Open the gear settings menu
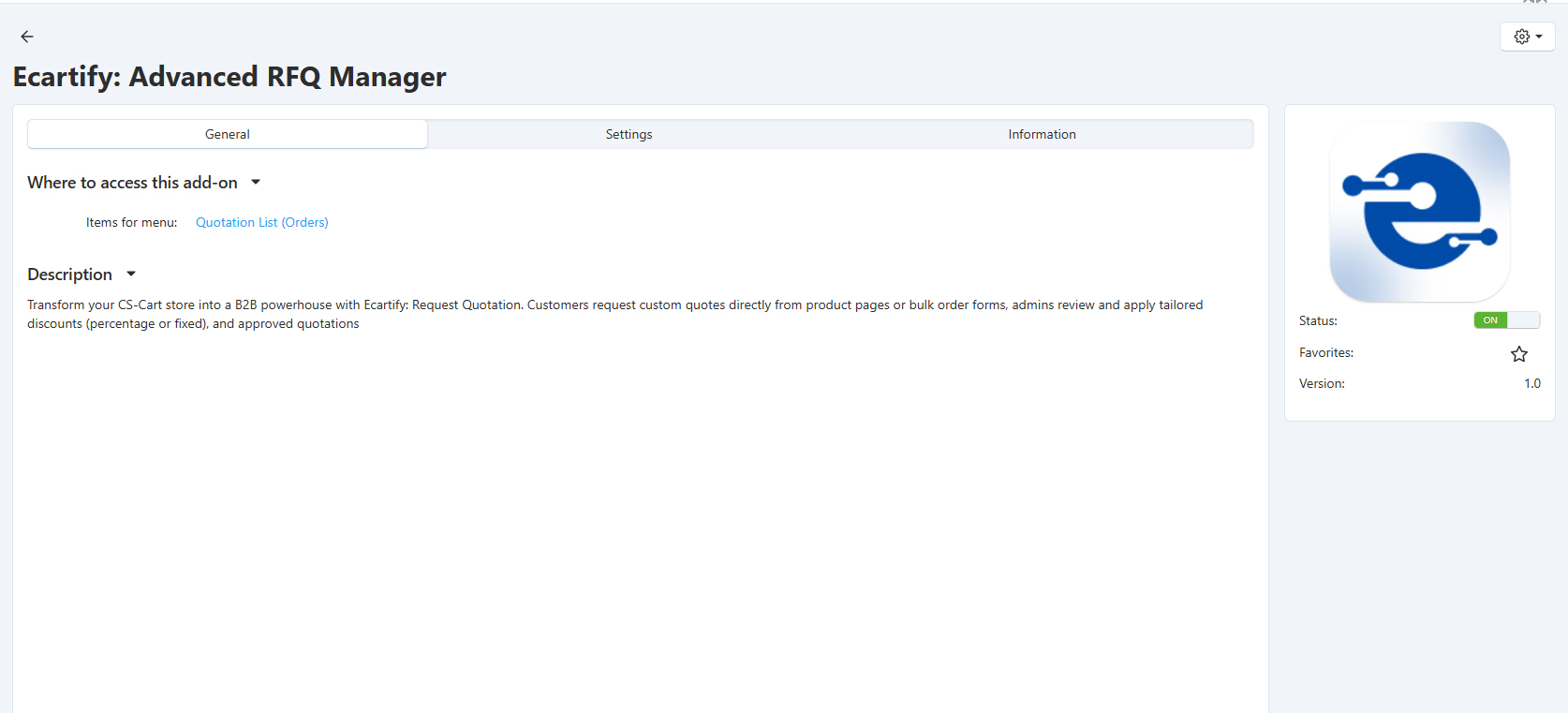Image resolution: width=1568 pixels, height=713 pixels. pyautogui.click(x=1527, y=37)
